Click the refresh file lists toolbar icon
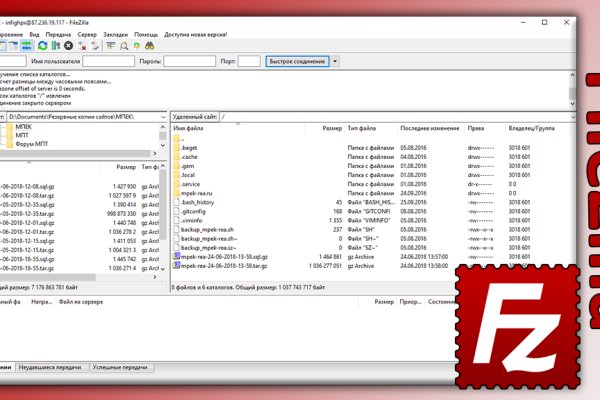The height and width of the screenshot is (400, 600). click(43, 46)
